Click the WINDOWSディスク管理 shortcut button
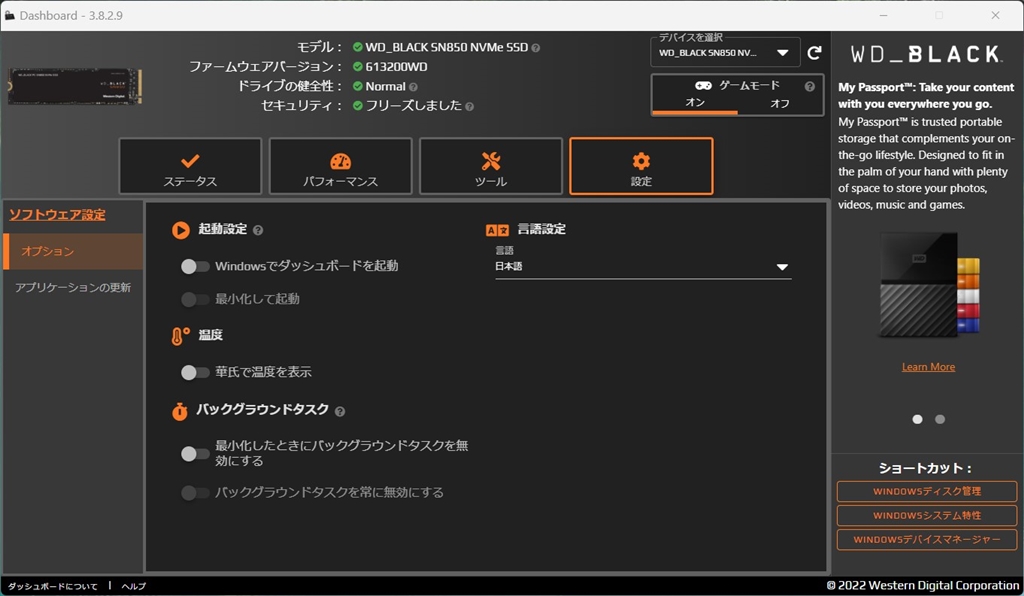The height and width of the screenshot is (596, 1024). [927, 492]
